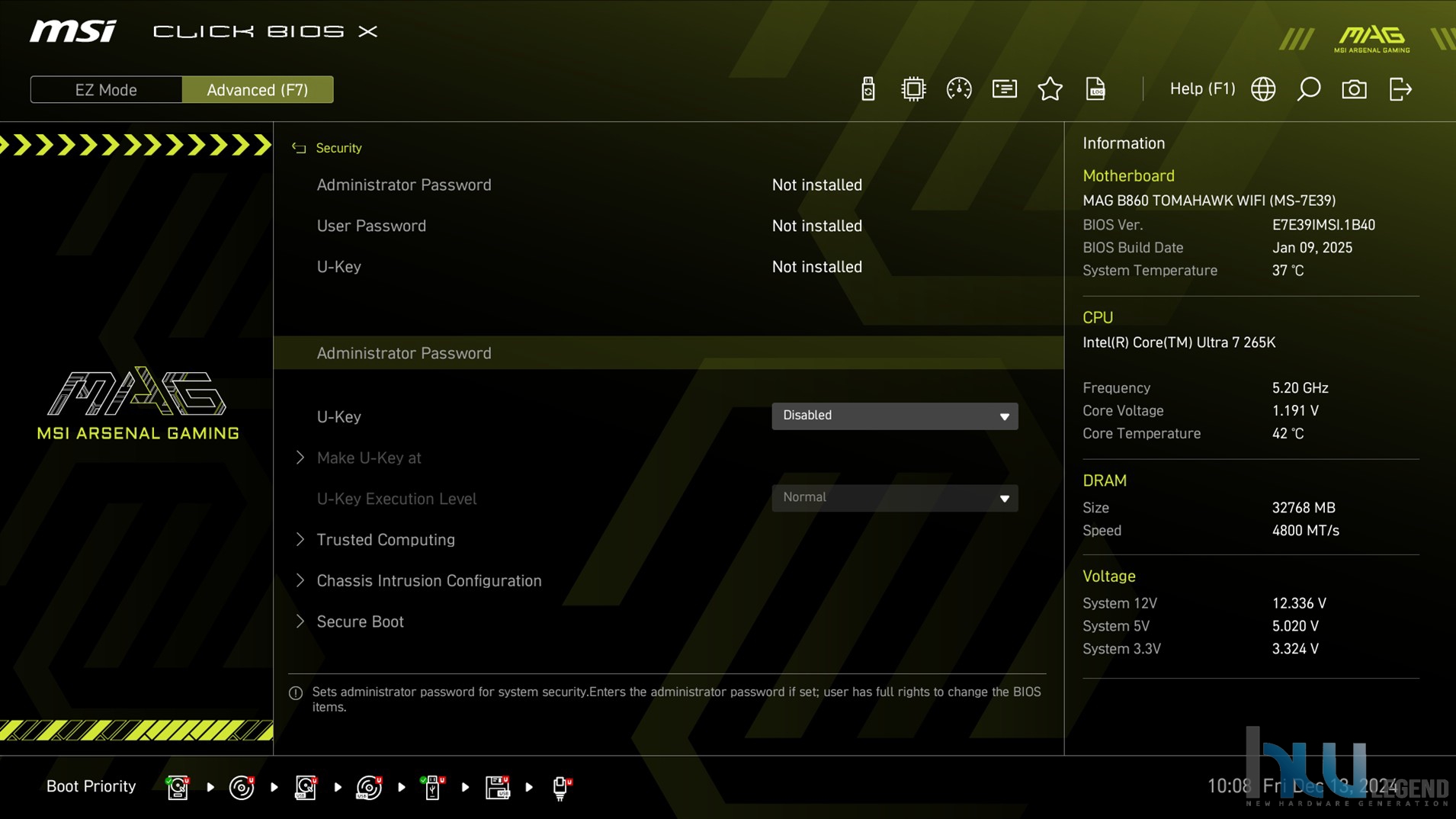Click Secure Boot chevron arrow
1456x819 pixels.
[x=300, y=622]
